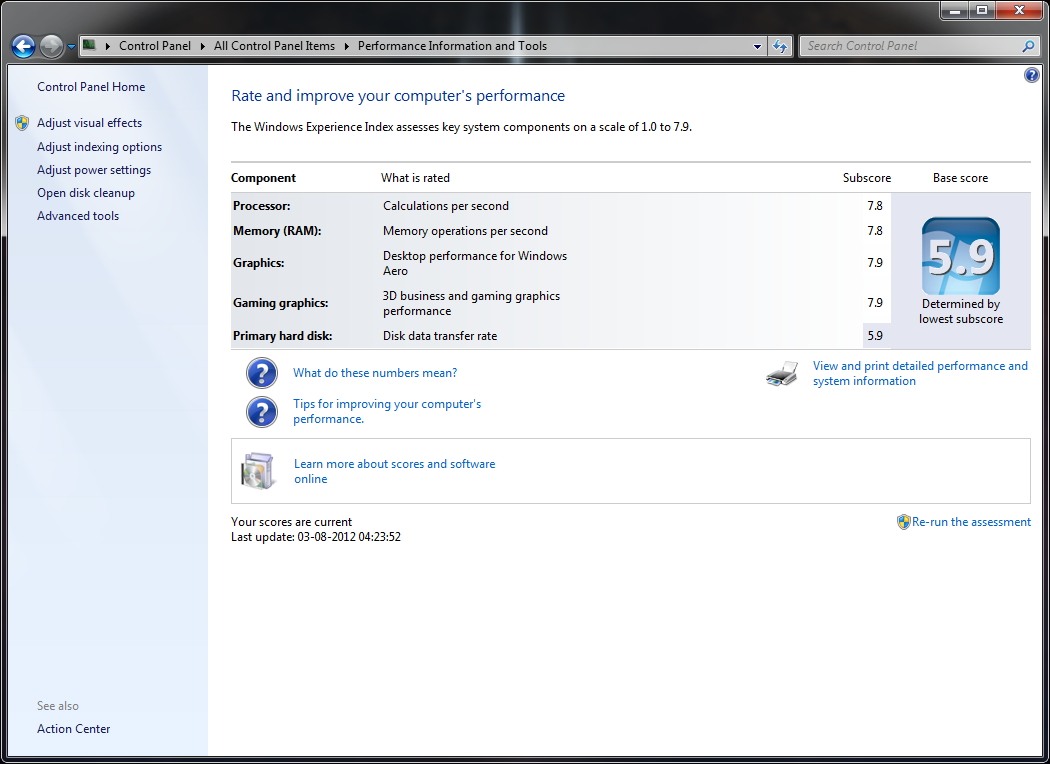Click Primary hard disk subscore 5.9
This screenshot has height=764, width=1050.
(x=875, y=335)
